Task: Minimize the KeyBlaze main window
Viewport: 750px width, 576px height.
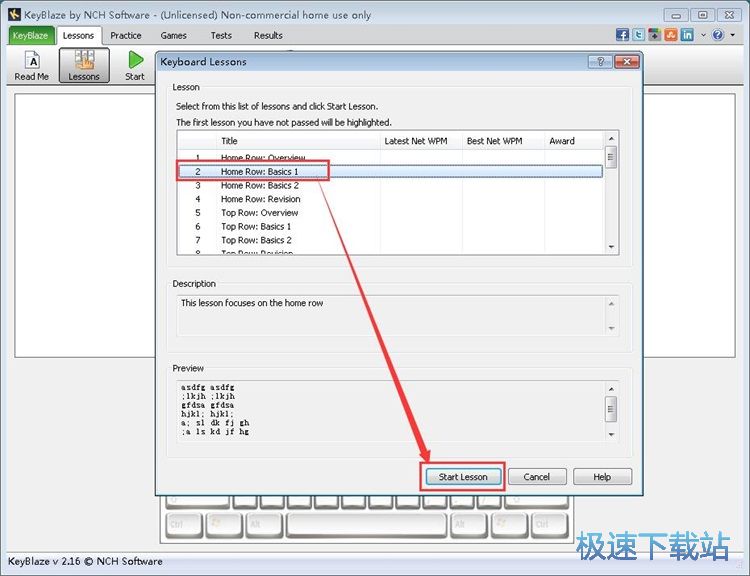Action: [676, 15]
